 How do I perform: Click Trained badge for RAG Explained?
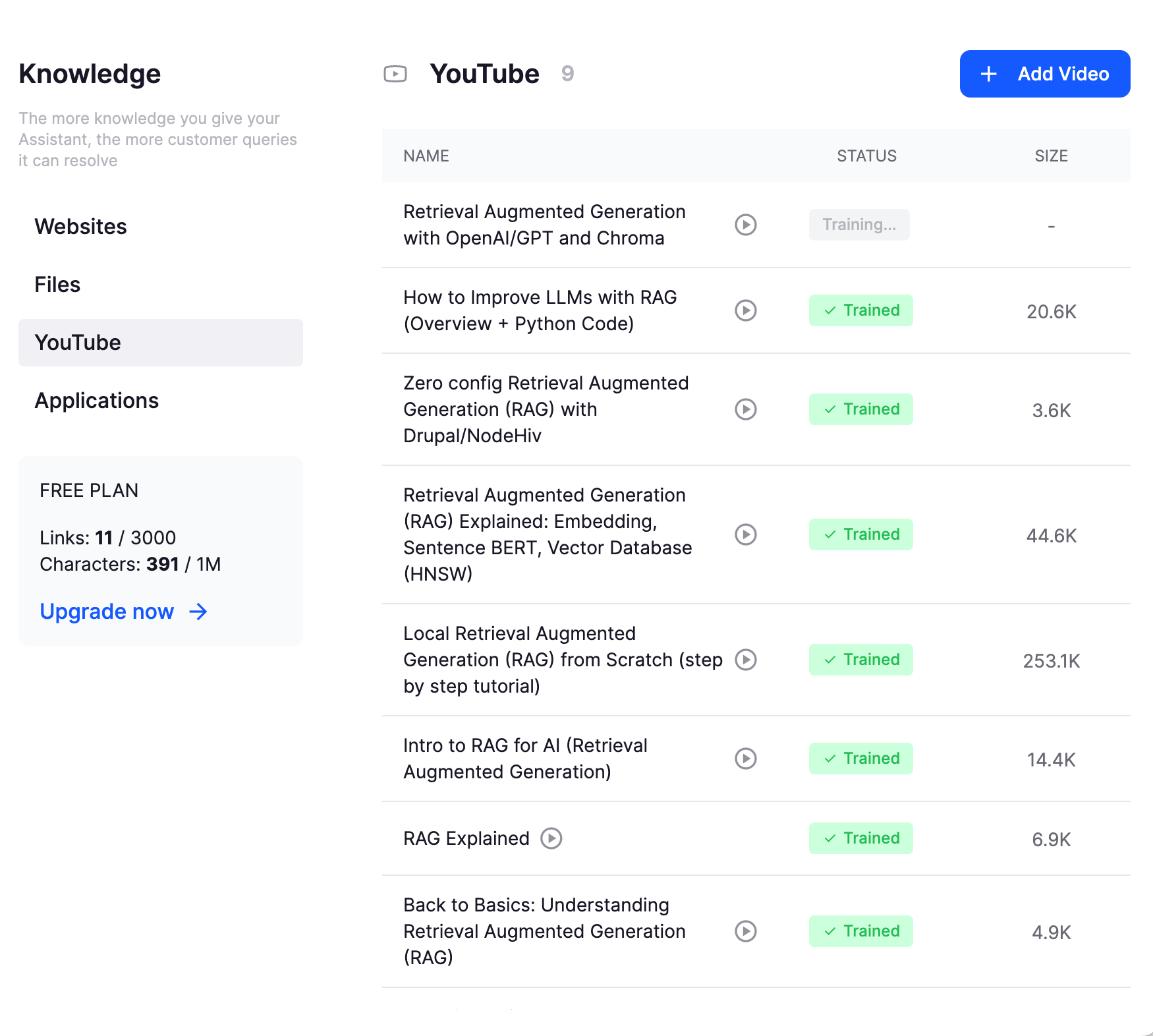[x=861, y=838]
